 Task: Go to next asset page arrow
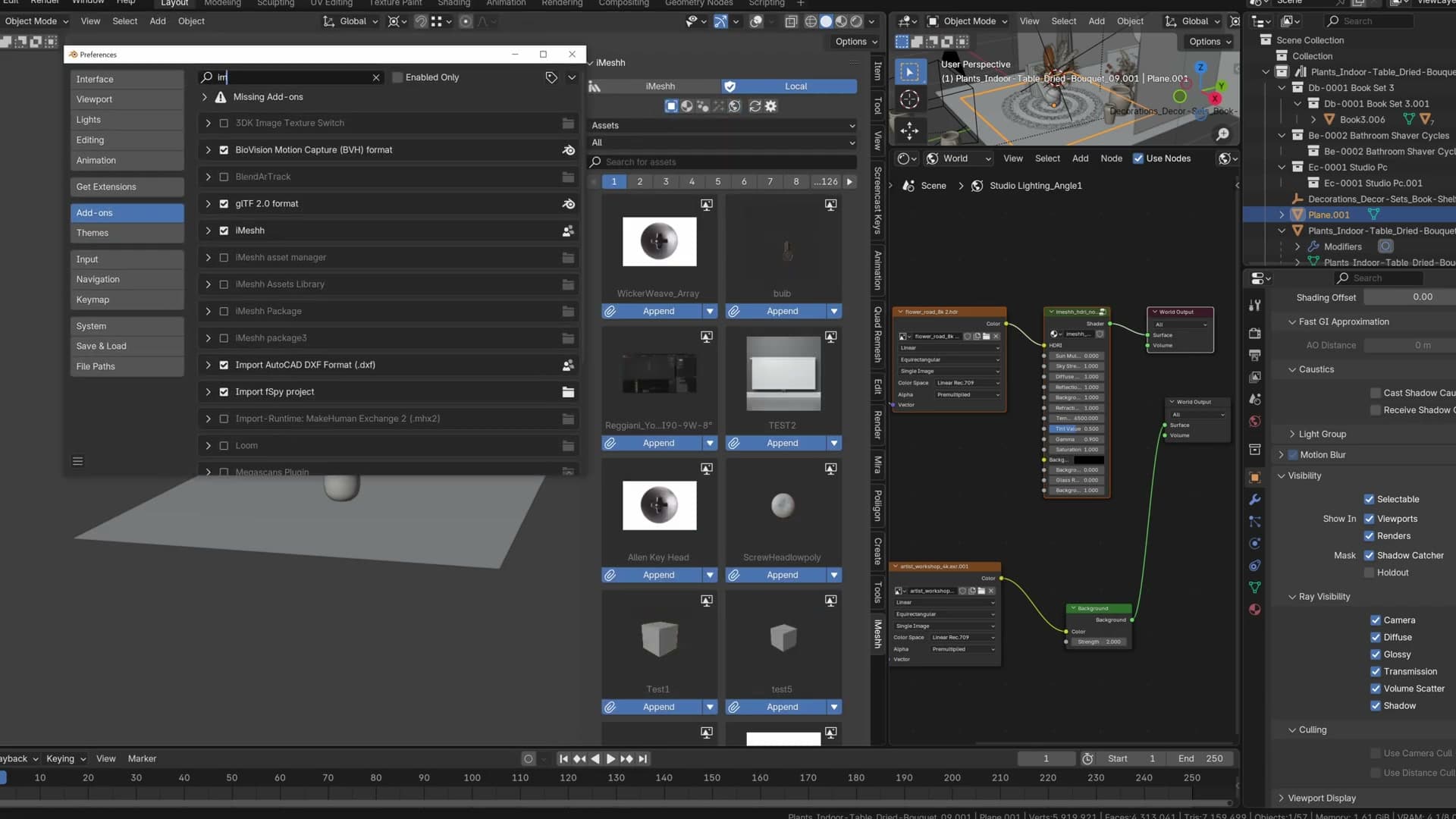point(849,181)
